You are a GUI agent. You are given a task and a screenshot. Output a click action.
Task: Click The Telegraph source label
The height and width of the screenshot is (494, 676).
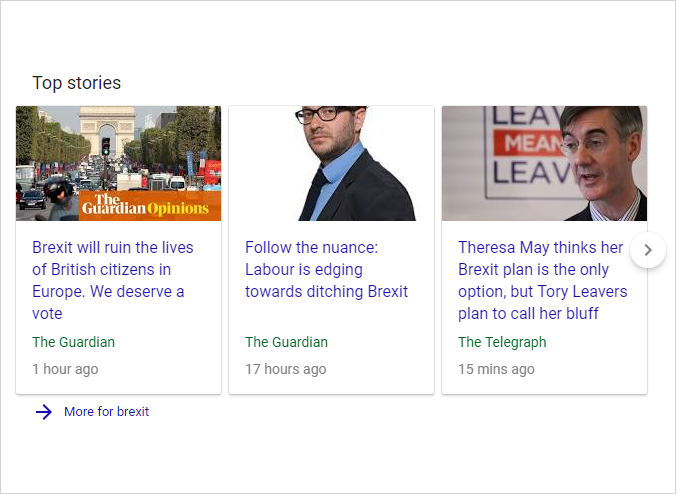[x=502, y=342]
